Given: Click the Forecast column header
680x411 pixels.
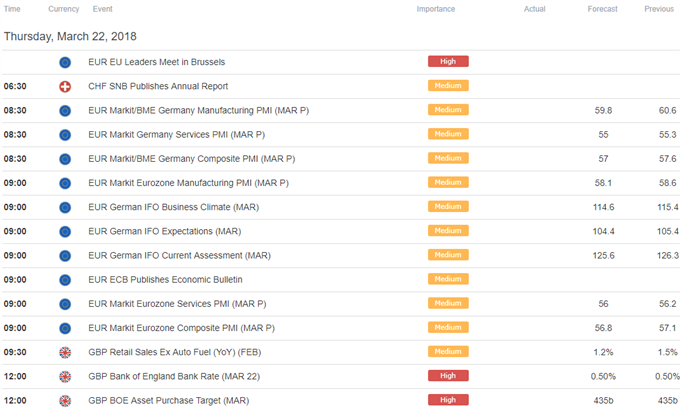Looking at the screenshot, I should pos(602,9).
